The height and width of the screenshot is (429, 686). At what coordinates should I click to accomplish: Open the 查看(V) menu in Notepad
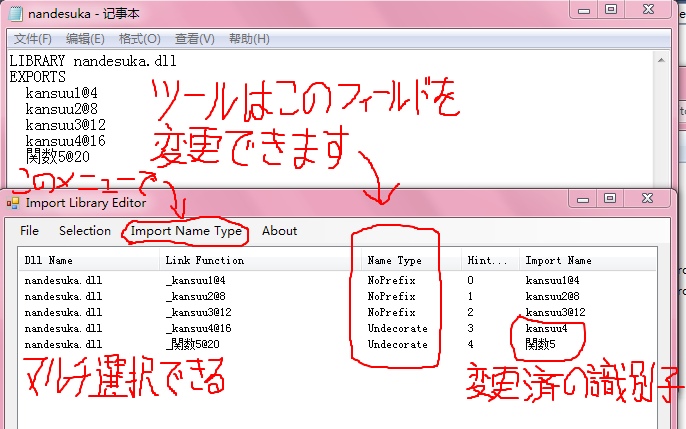pyautogui.click(x=195, y=39)
